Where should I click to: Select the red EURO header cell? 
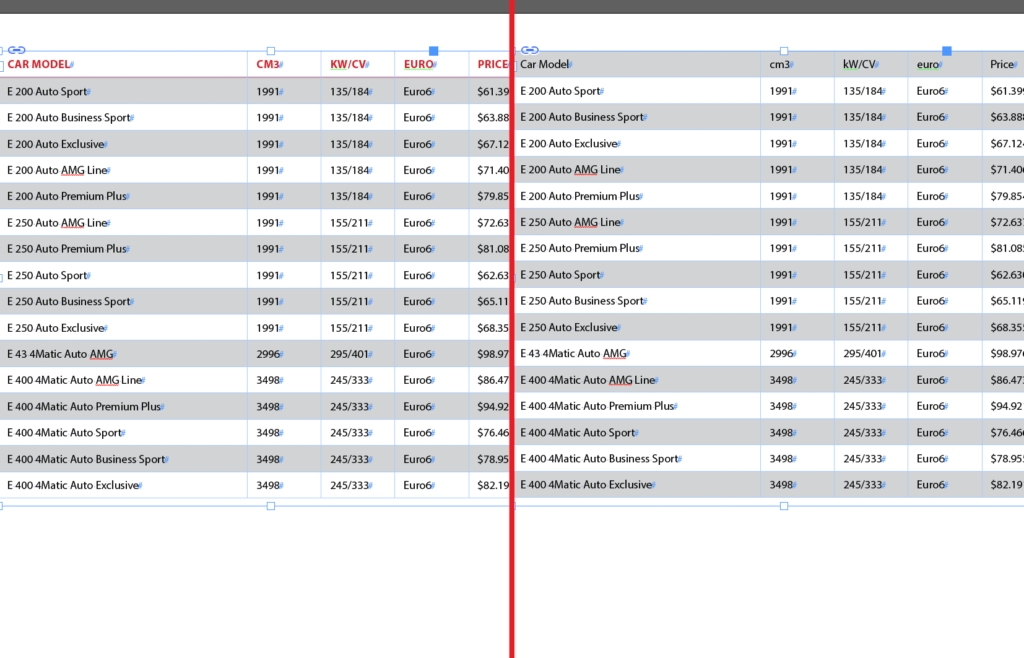[419, 64]
